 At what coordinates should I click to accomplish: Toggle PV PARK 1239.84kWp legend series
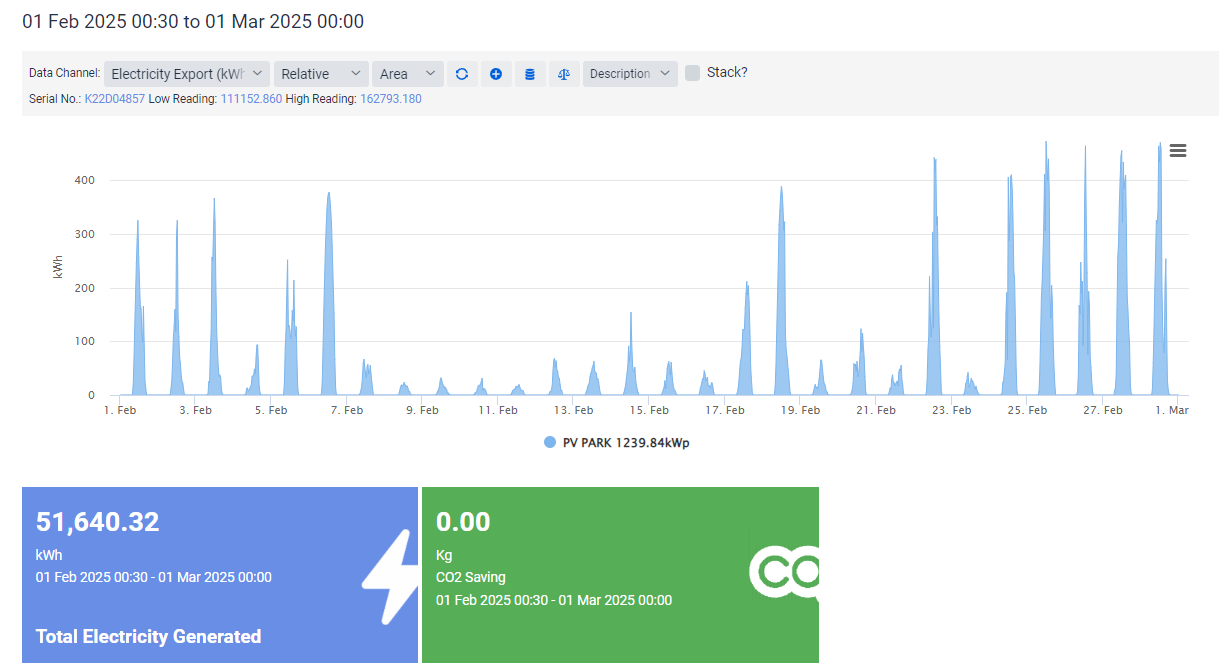(625, 443)
